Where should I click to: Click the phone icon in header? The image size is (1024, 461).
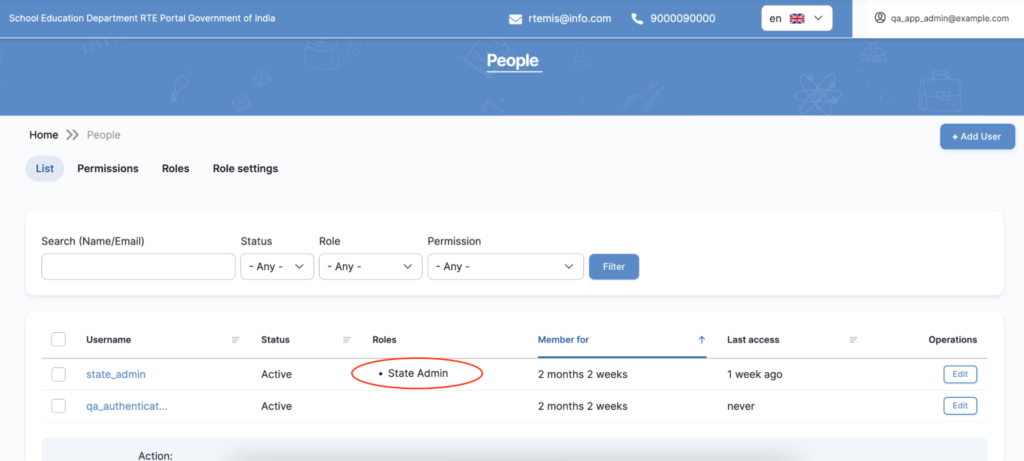tap(637, 19)
